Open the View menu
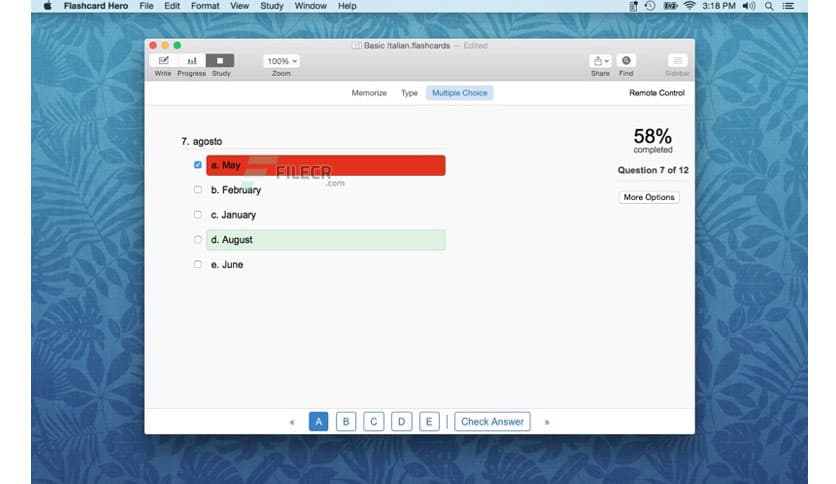836x484 pixels. [239, 6]
